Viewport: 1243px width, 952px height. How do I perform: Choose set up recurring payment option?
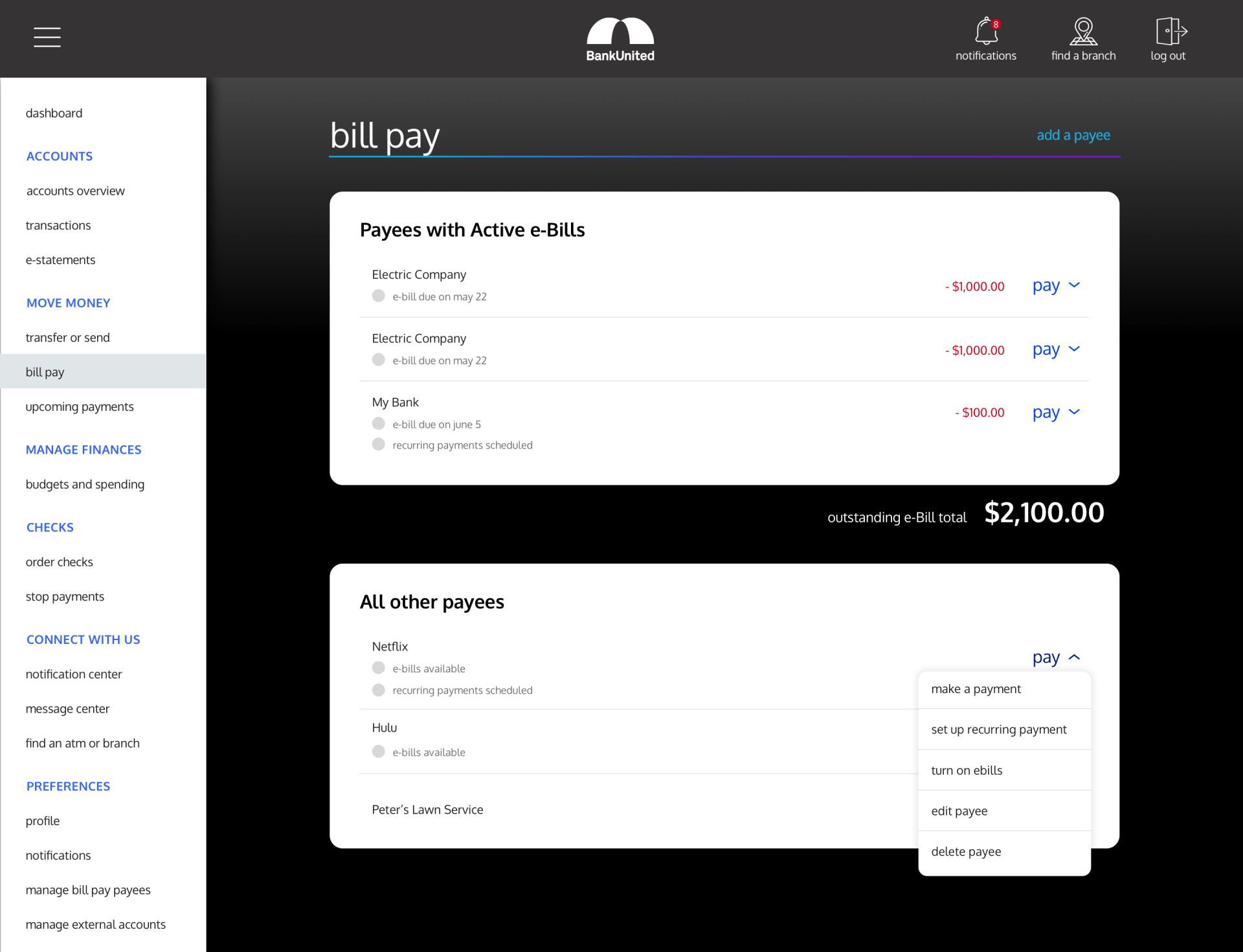998,729
